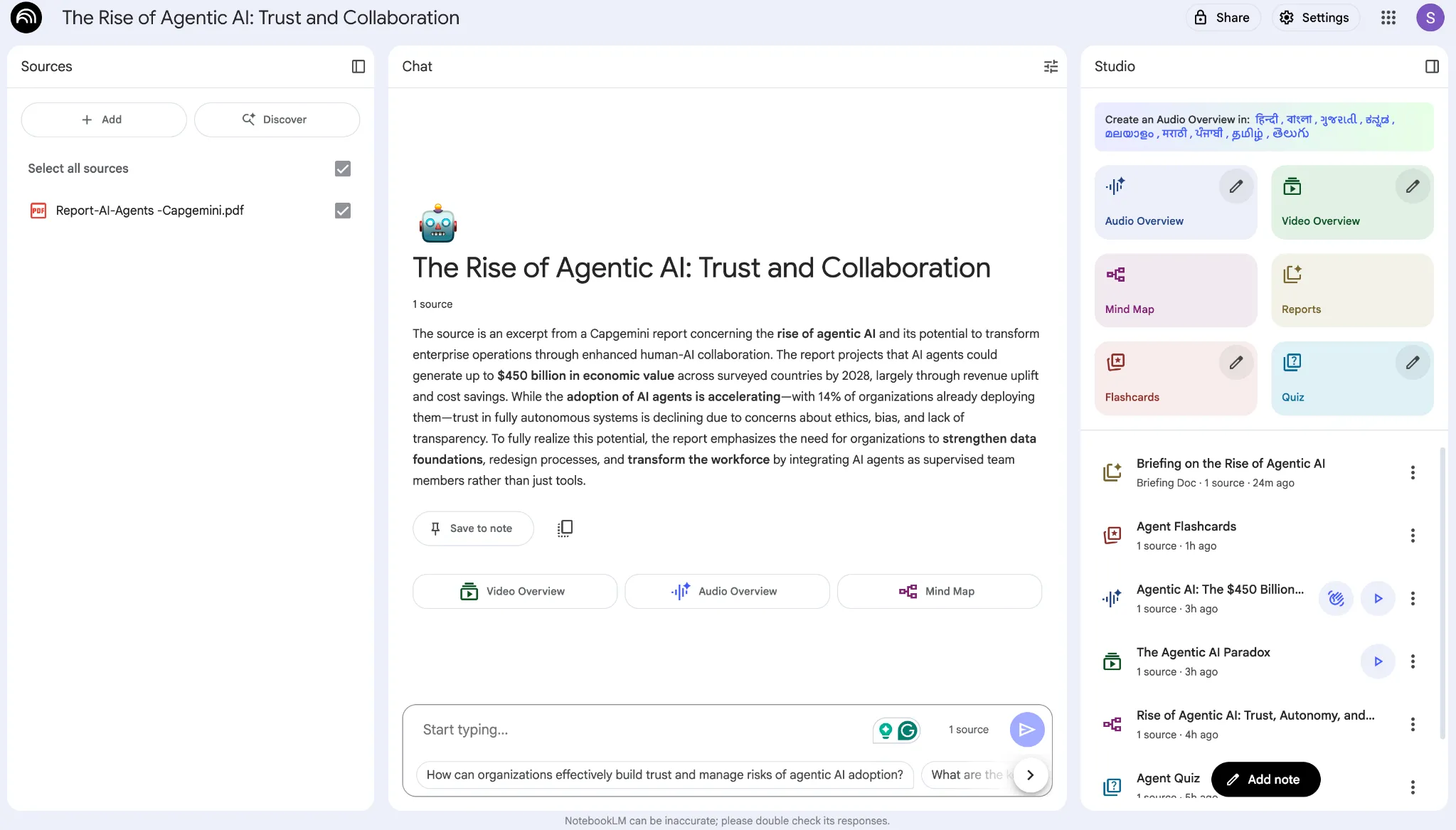1456x830 pixels.
Task: Uncheck Select all sources checkbox
Action: coord(343,169)
